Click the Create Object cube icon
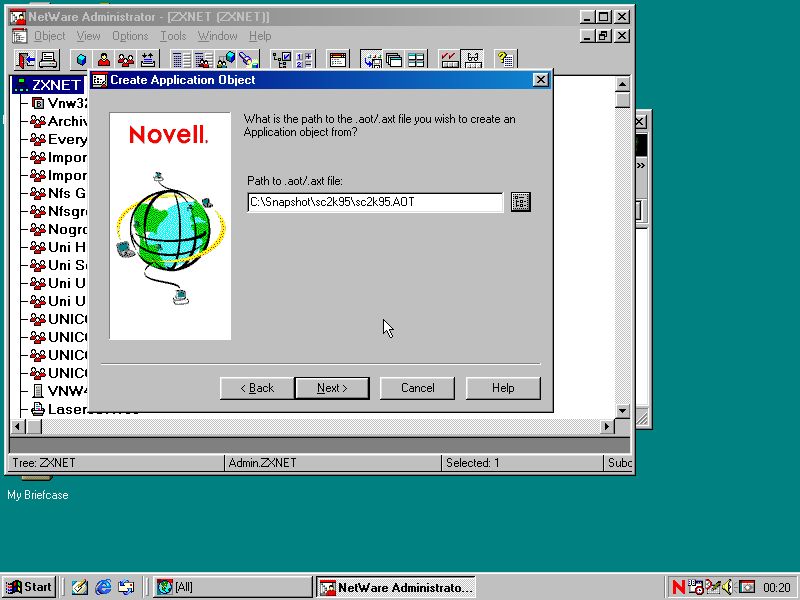Screen dimensions: 800x600 pyautogui.click(x=81, y=60)
